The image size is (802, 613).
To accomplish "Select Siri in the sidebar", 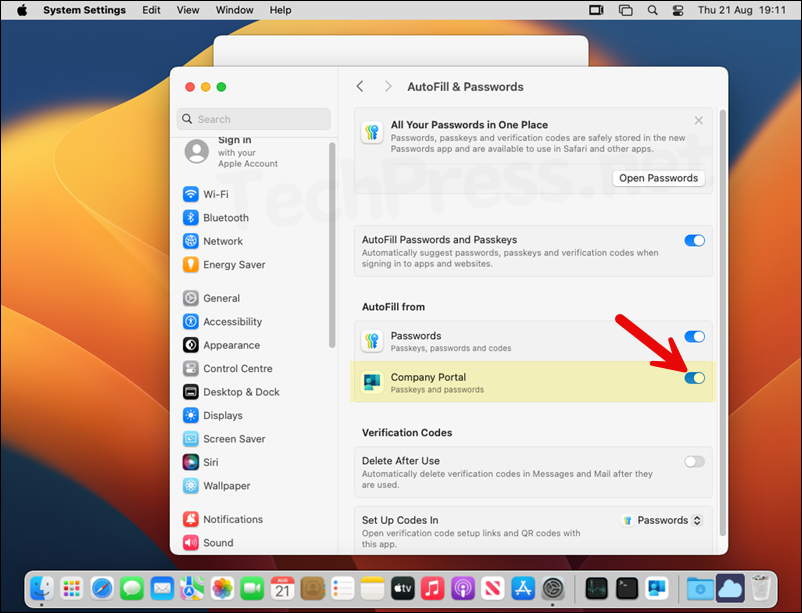I will pos(200,462).
